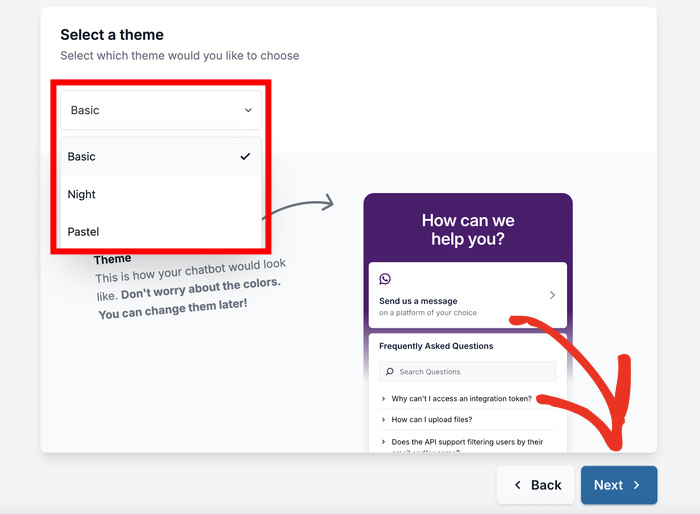
Task: Click the right chevron icon on Next
Action: pos(636,485)
